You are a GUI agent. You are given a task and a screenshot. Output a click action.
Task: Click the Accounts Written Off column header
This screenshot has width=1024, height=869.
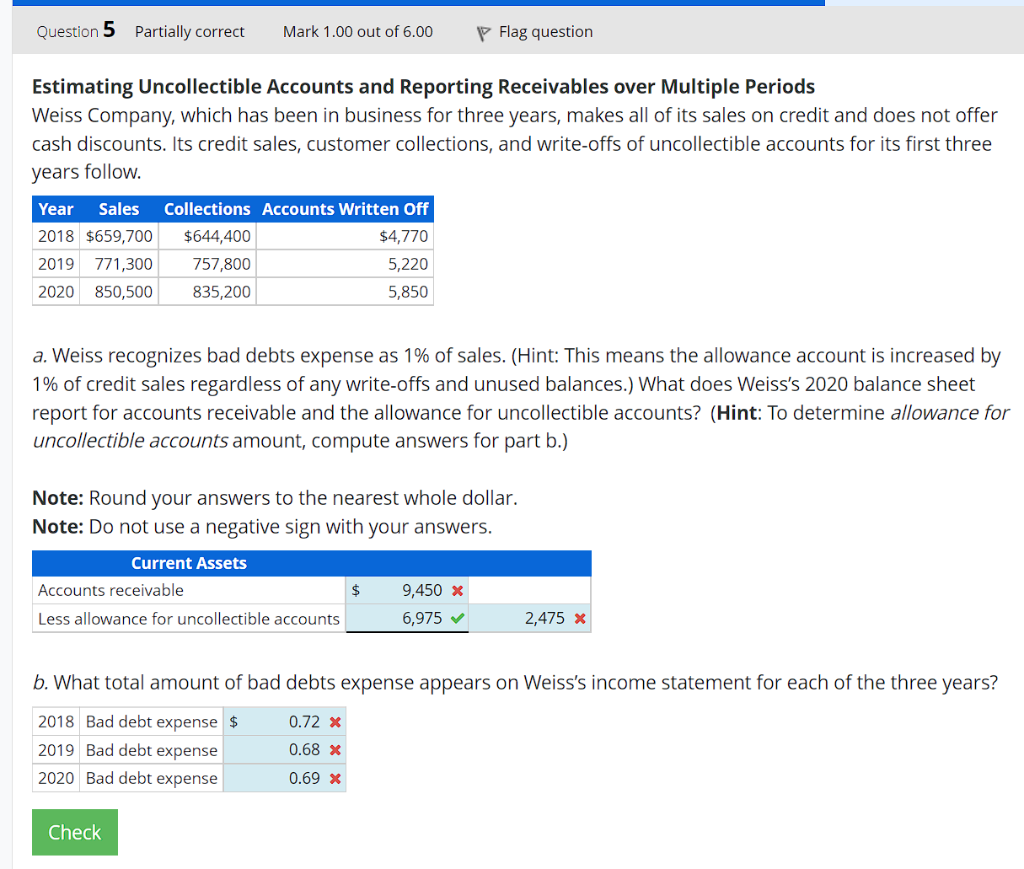345,209
